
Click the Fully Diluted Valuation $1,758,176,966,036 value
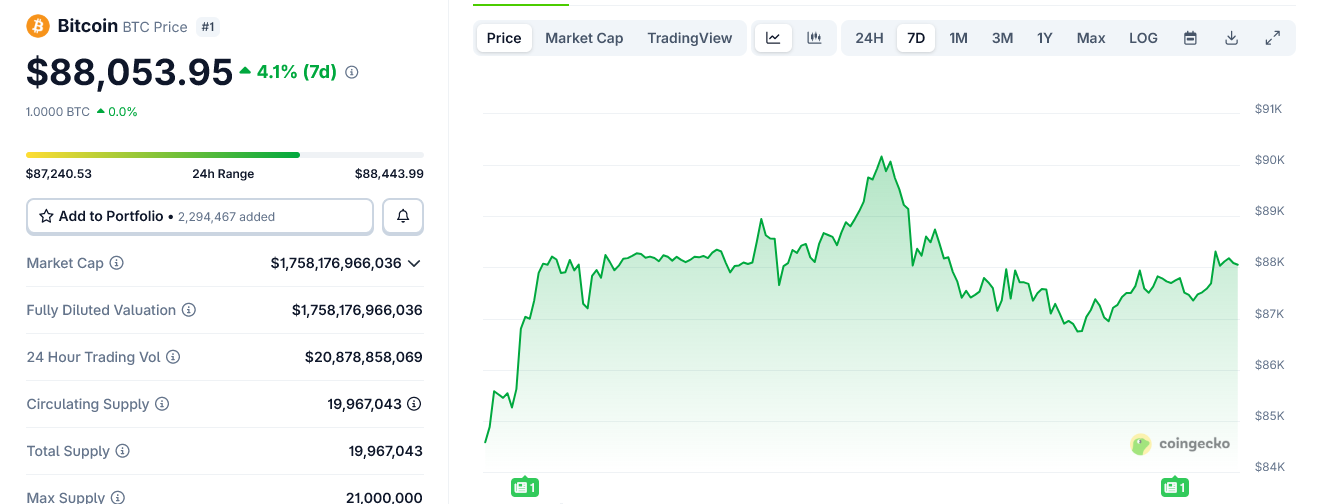click(x=357, y=310)
